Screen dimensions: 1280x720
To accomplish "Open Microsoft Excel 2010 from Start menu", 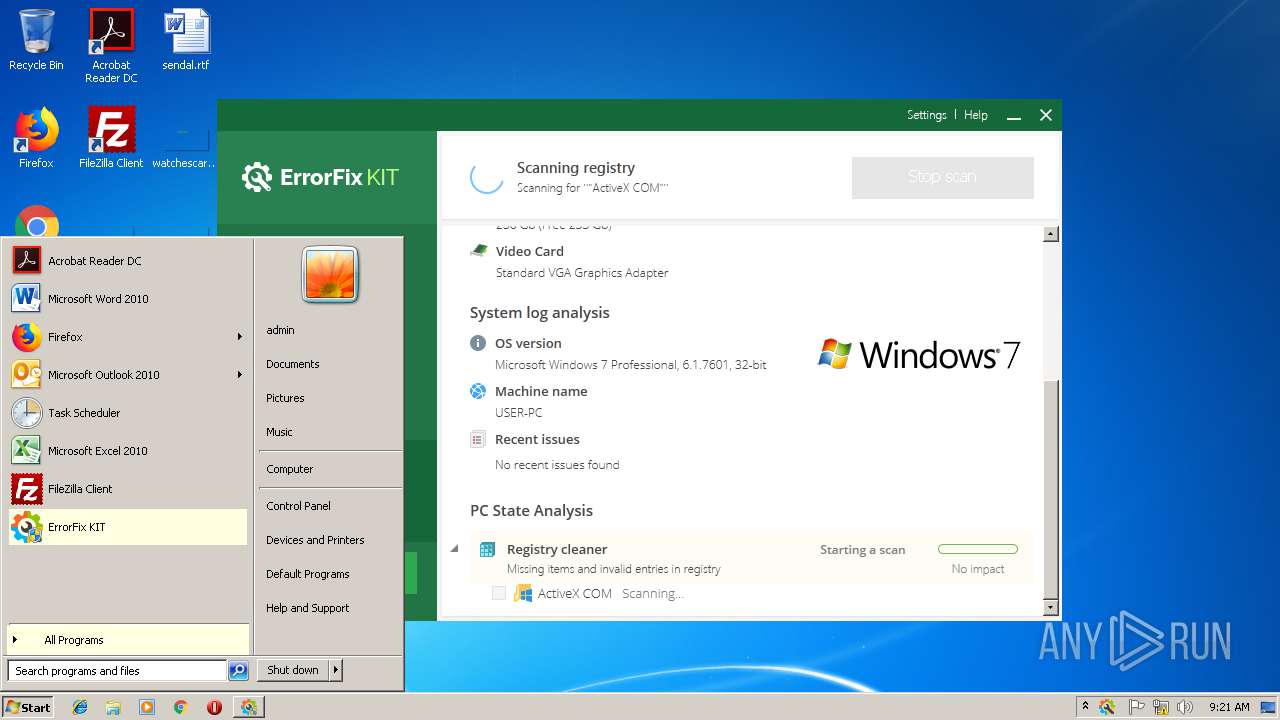I will (x=128, y=451).
